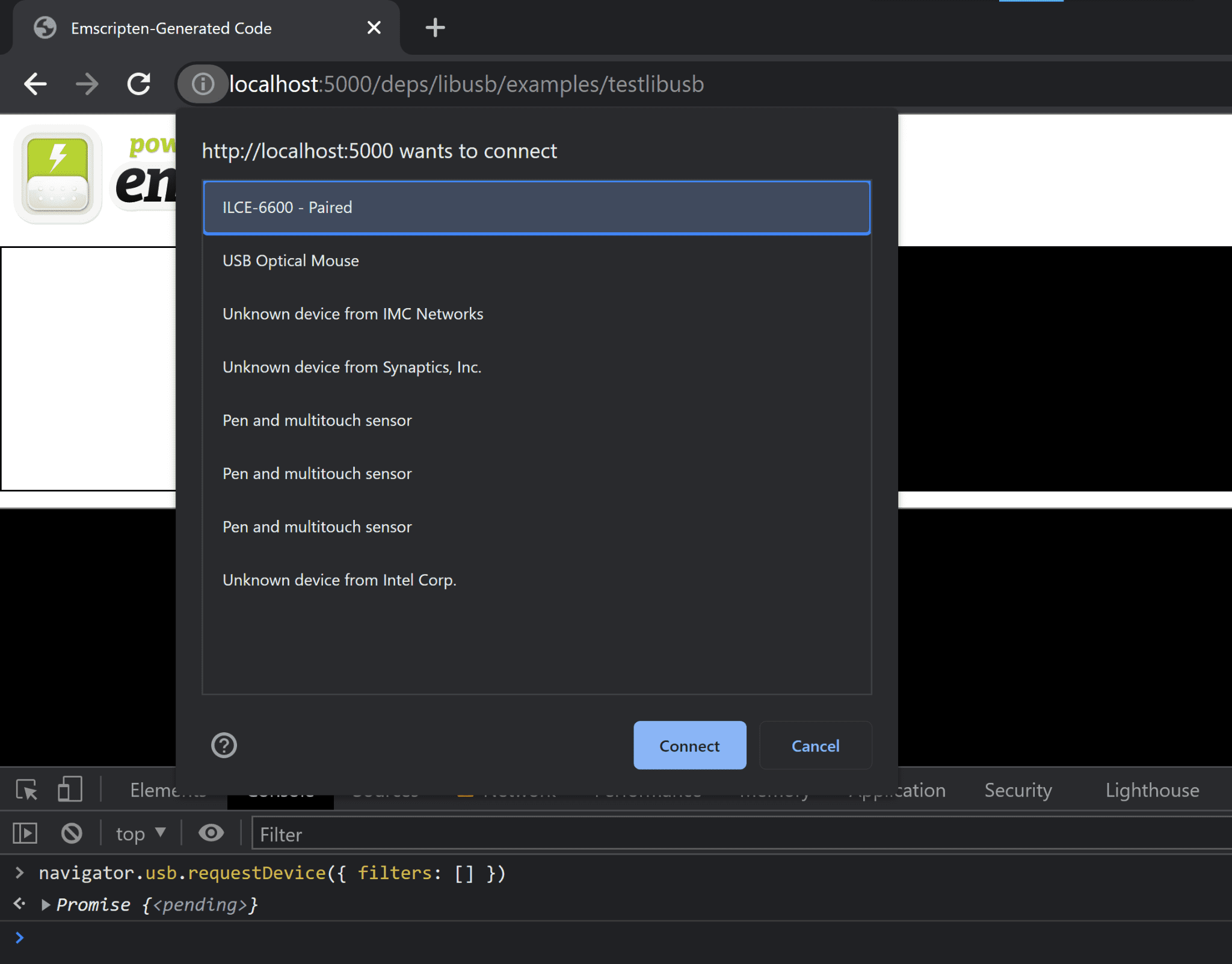Image resolution: width=1232 pixels, height=964 pixels.
Task: Click the help question mark icon in dialog
Action: (x=223, y=743)
